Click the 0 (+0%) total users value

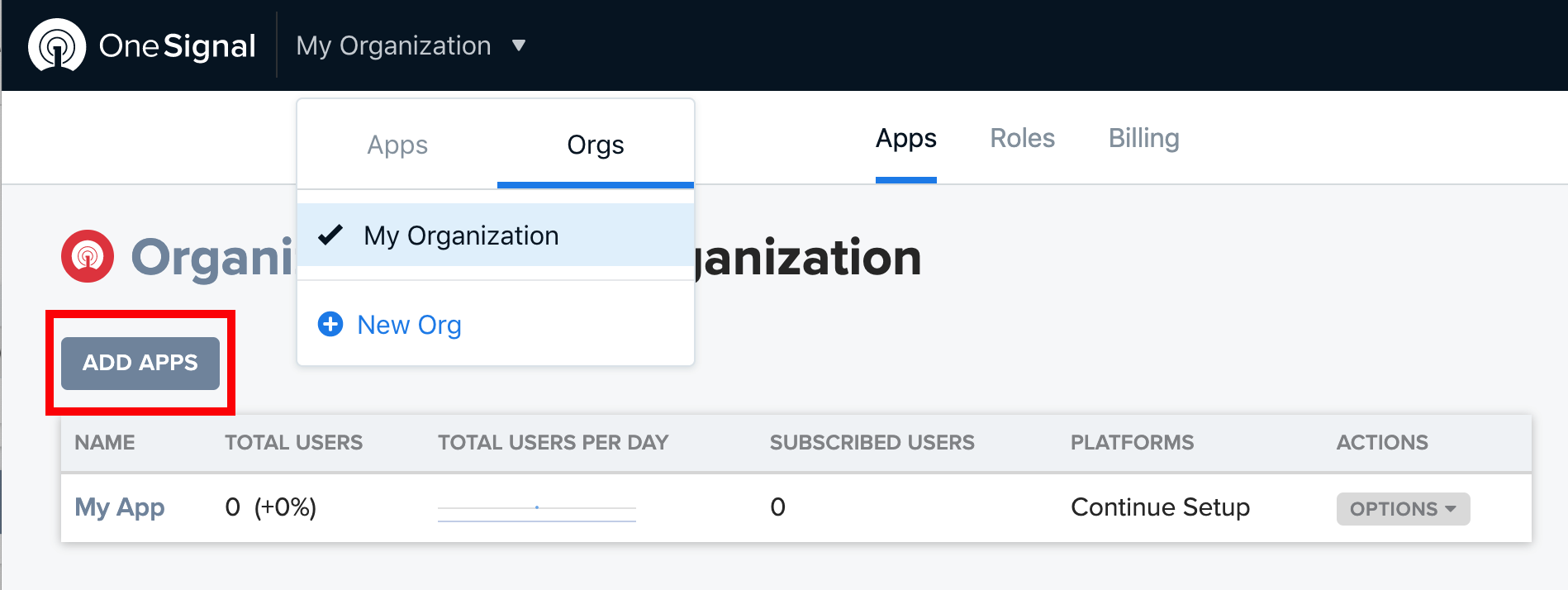pyautogui.click(x=271, y=507)
